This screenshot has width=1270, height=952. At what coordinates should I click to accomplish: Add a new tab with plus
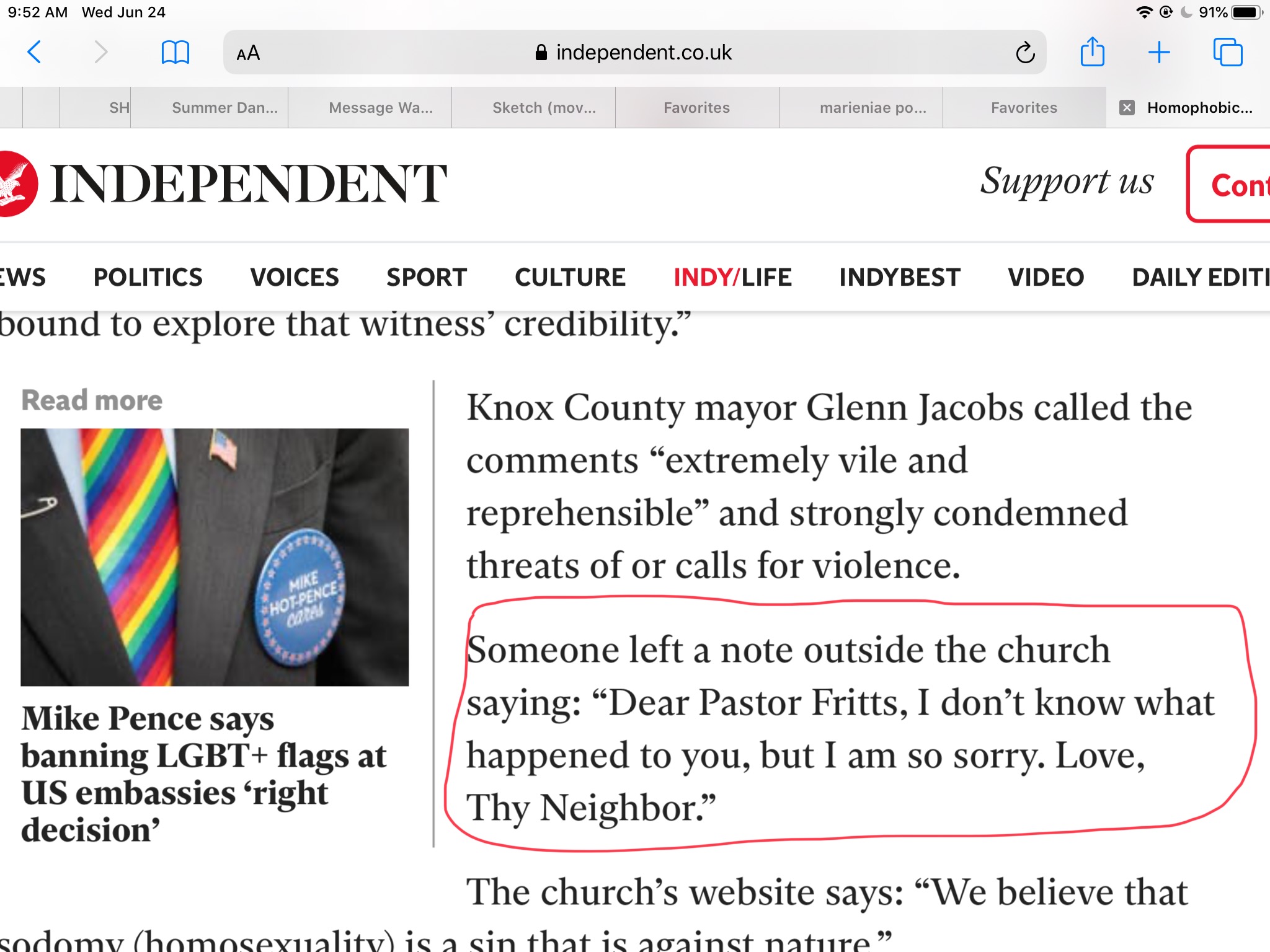pos(1158,52)
